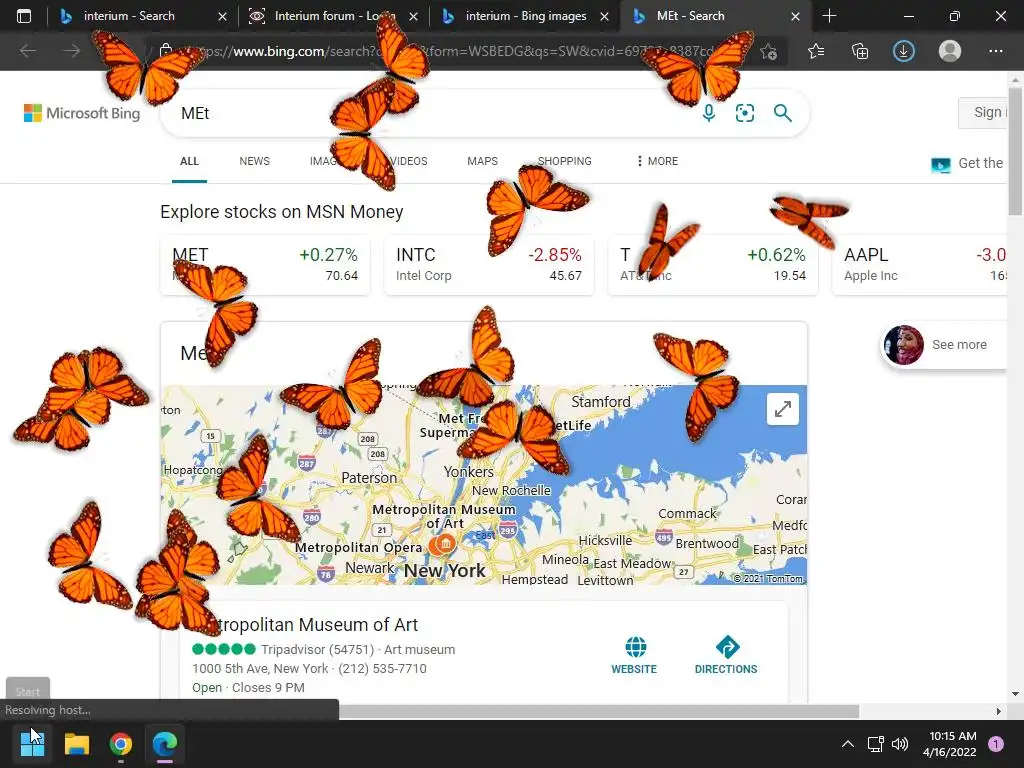Expand the map to full view
The image size is (1024, 768).
click(x=782, y=409)
